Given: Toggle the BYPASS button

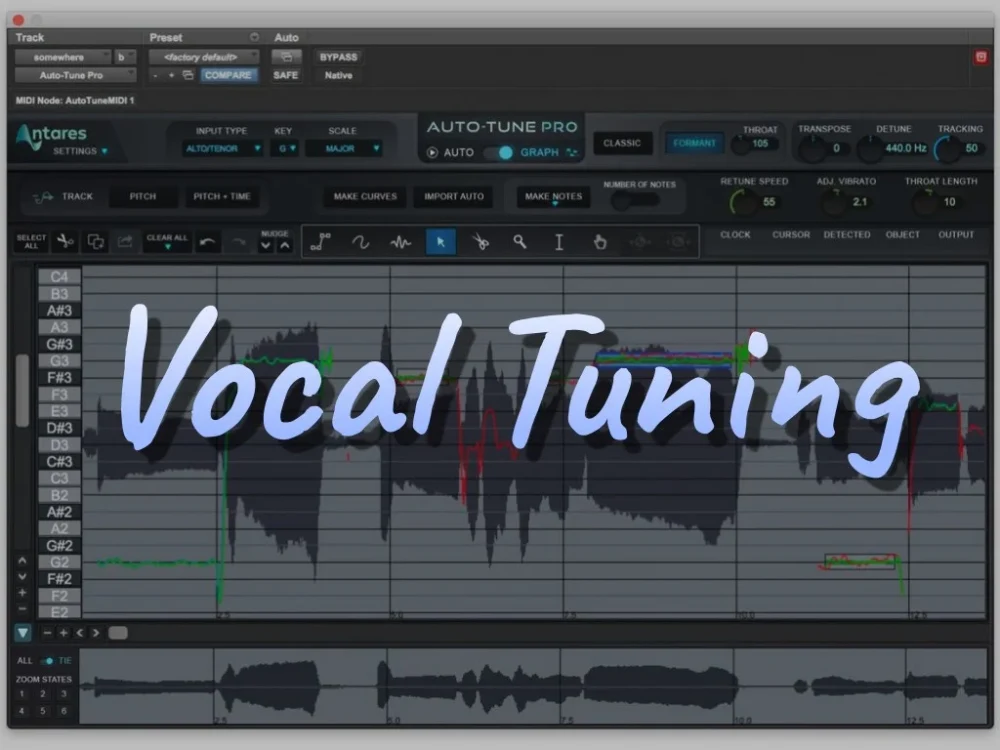Looking at the screenshot, I should point(338,57).
